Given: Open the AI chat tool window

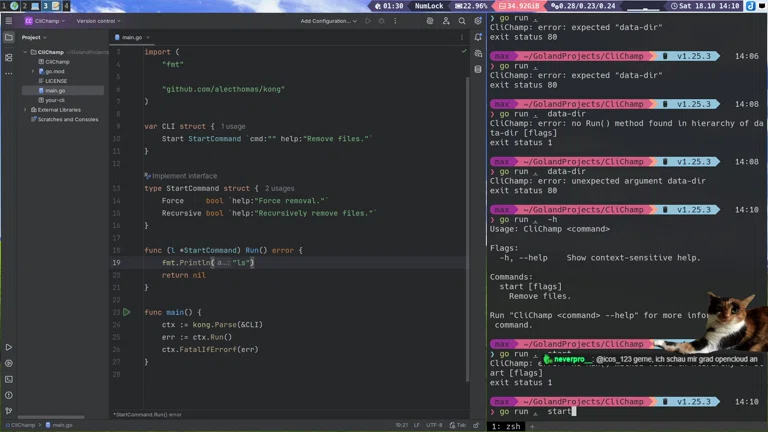Looking at the screenshot, I should (x=479, y=53).
